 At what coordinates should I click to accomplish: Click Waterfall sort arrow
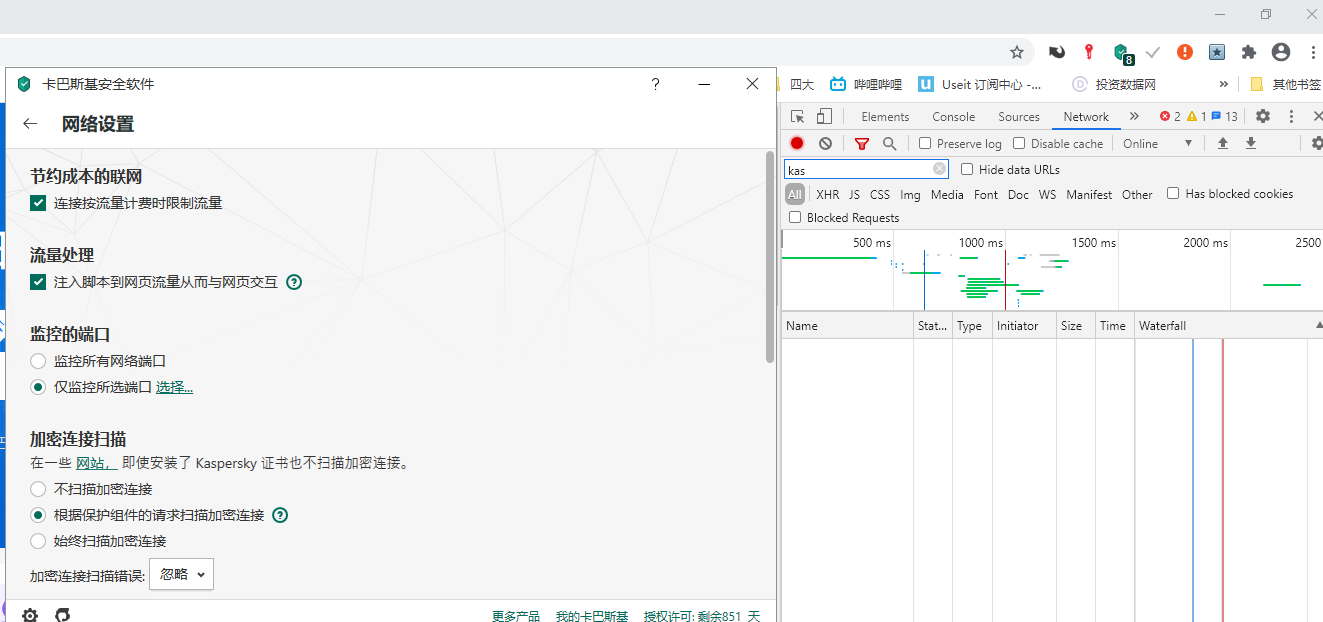pyautogui.click(x=1319, y=325)
